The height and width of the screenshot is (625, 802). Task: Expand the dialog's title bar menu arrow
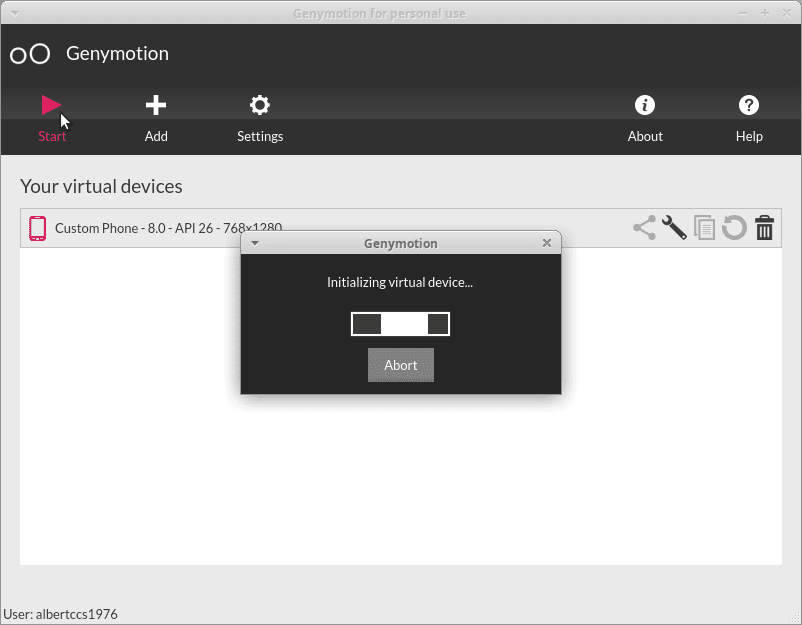click(x=255, y=243)
